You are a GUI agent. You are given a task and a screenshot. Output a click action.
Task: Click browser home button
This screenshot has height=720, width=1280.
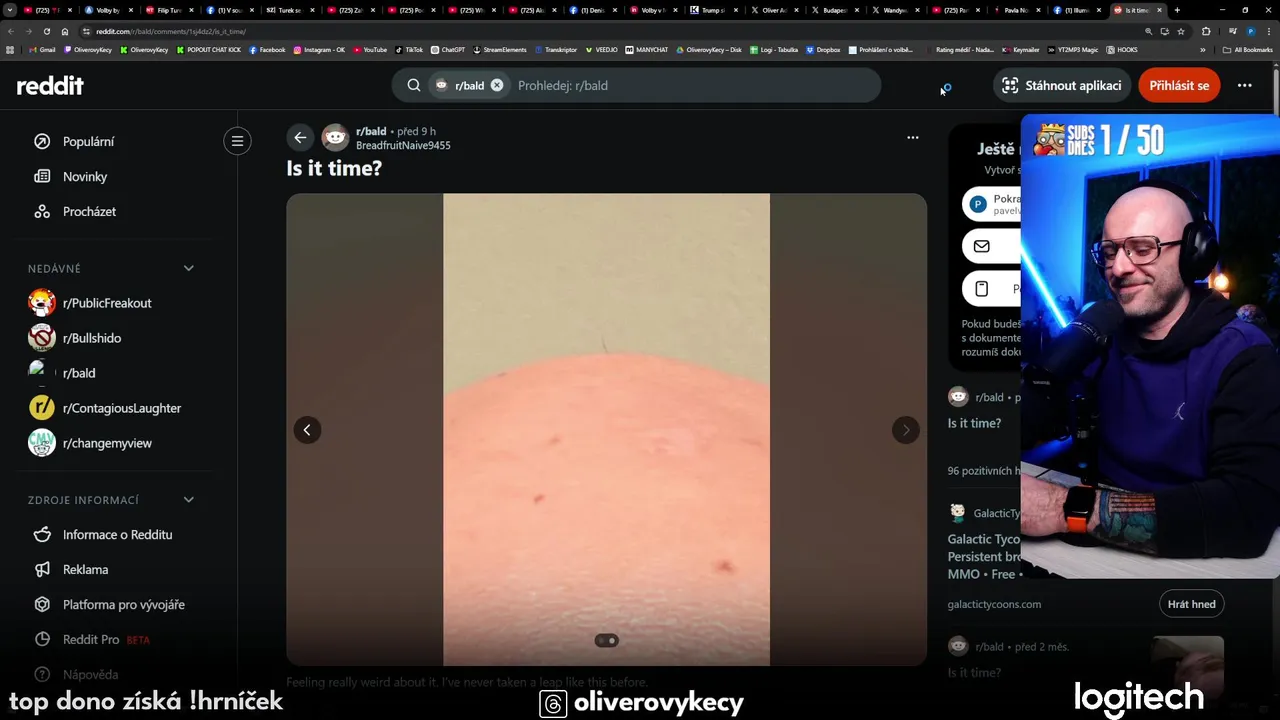coord(65,31)
